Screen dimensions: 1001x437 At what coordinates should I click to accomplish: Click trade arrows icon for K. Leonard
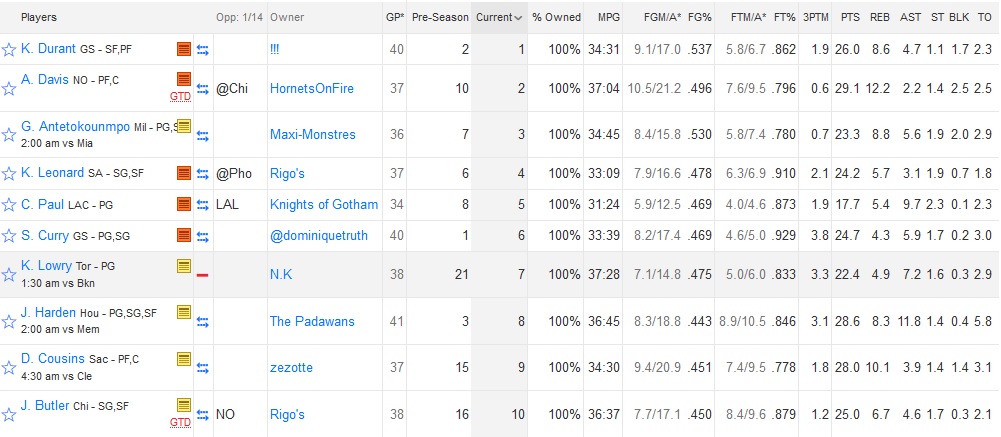tap(203, 174)
